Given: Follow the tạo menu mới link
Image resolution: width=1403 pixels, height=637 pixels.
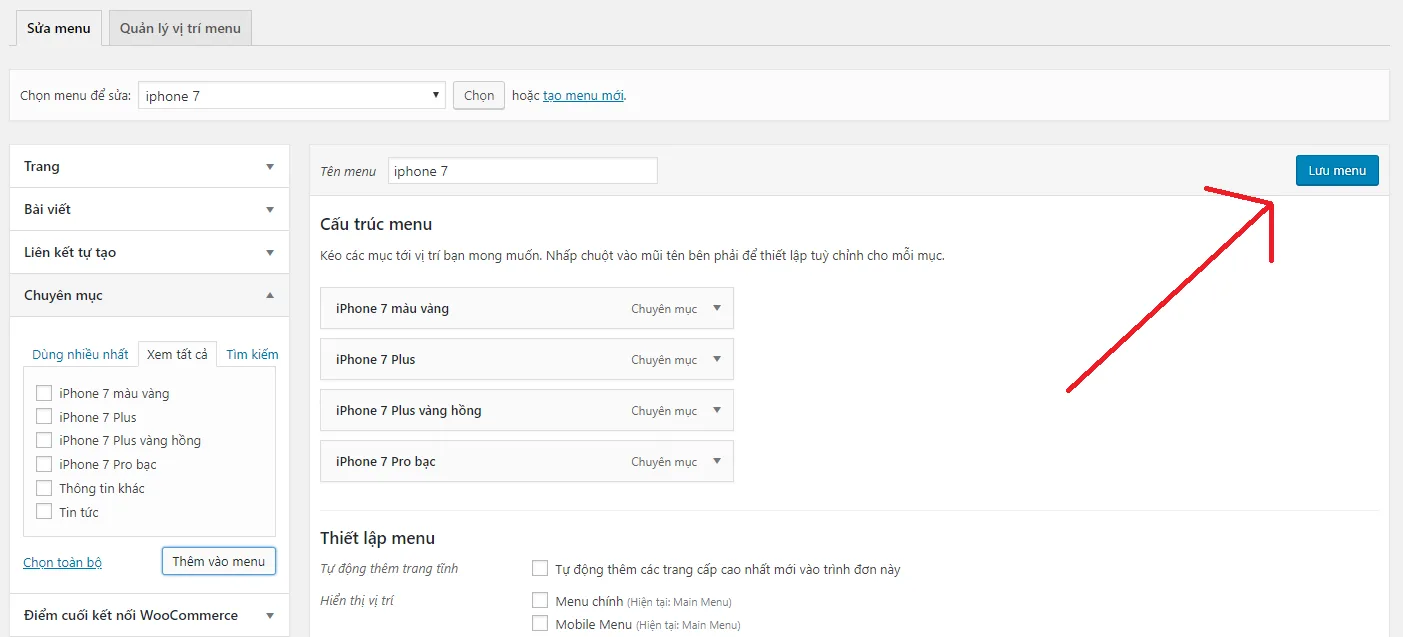Looking at the screenshot, I should coord(584,96).
